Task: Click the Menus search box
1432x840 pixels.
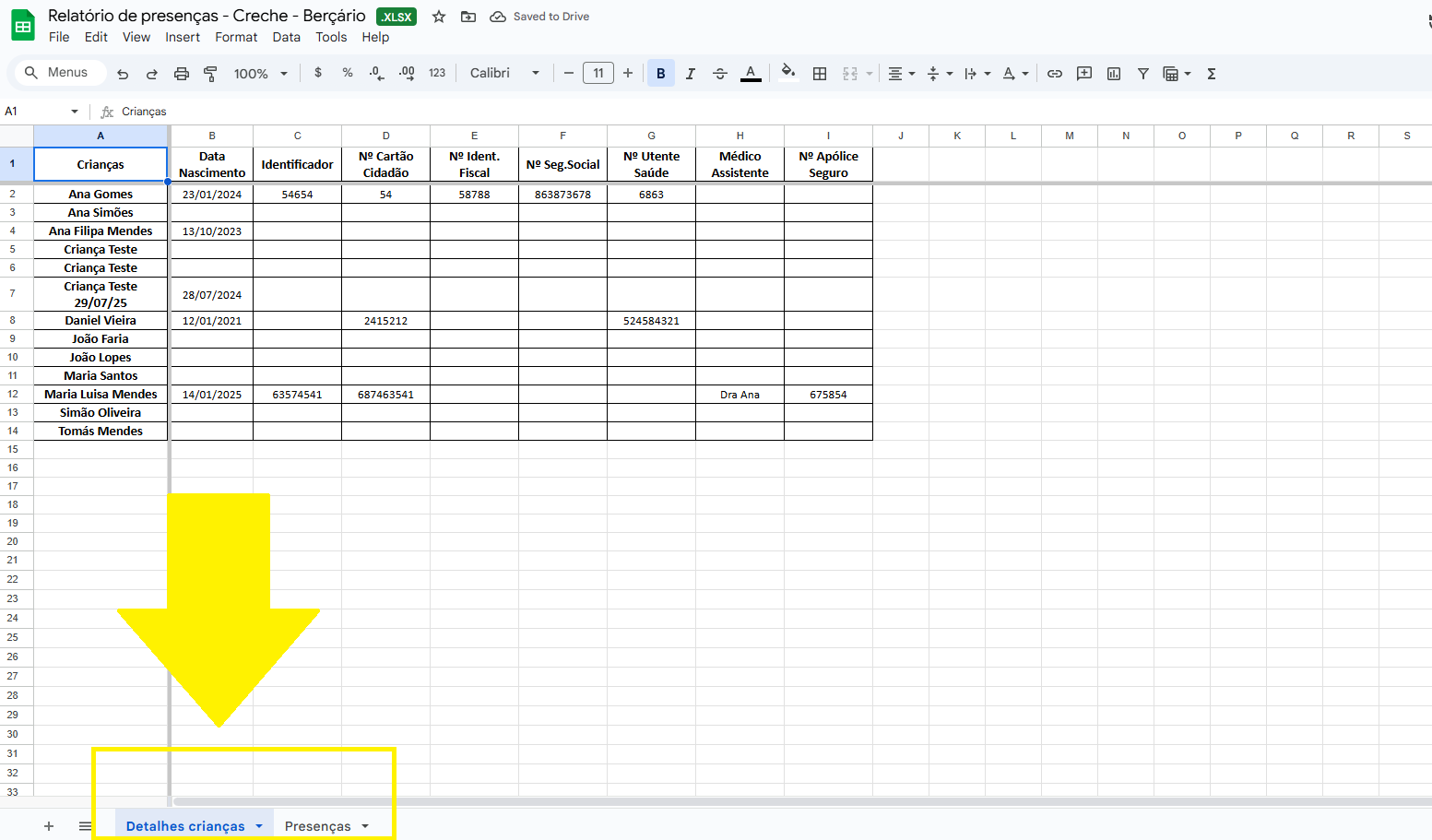Action: tap(59, 73)
